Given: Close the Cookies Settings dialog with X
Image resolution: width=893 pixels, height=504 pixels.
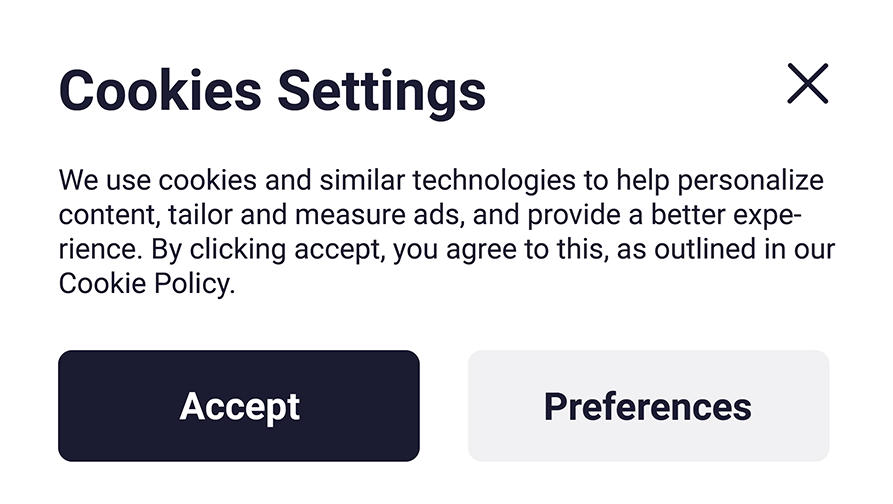Looking at the screenshot, I should 807,84.
